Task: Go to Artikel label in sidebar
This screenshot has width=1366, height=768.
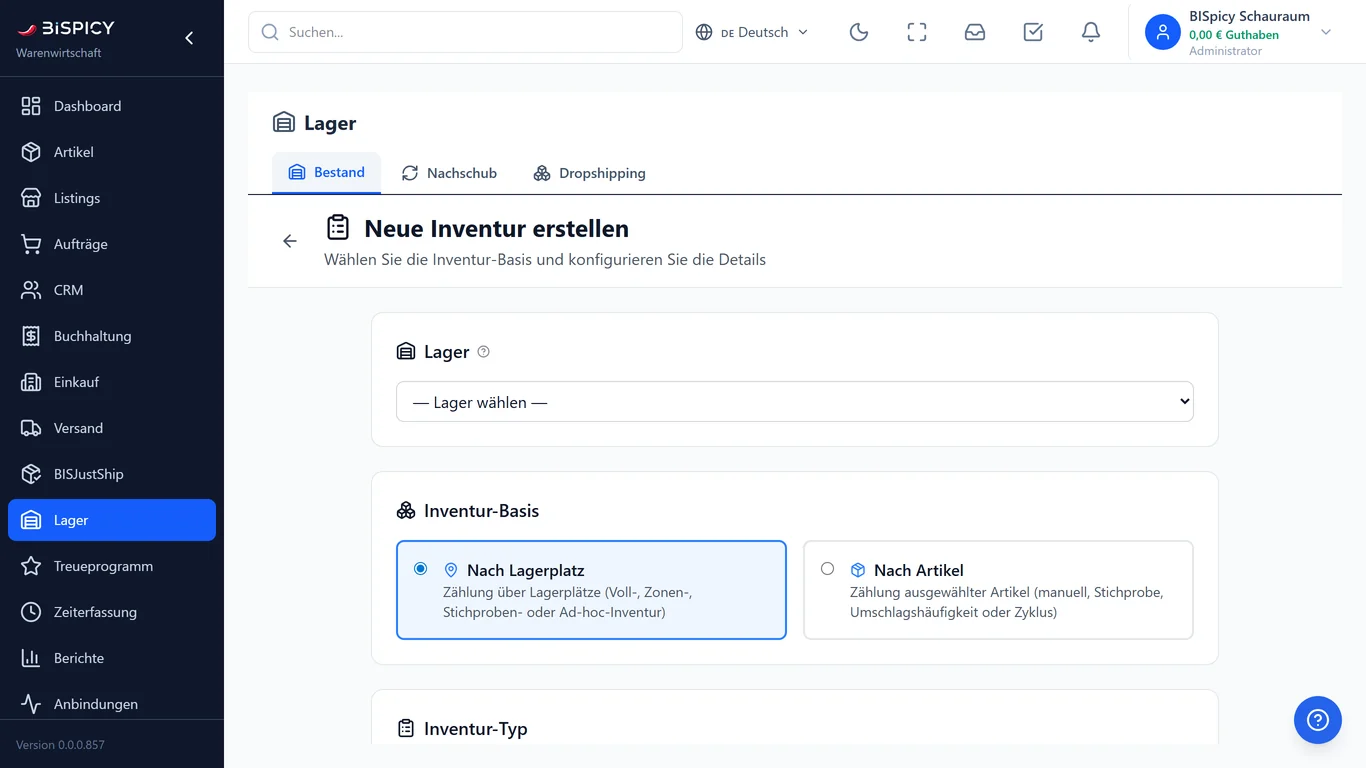Action: pyautogui.click(x=74, y=152)
